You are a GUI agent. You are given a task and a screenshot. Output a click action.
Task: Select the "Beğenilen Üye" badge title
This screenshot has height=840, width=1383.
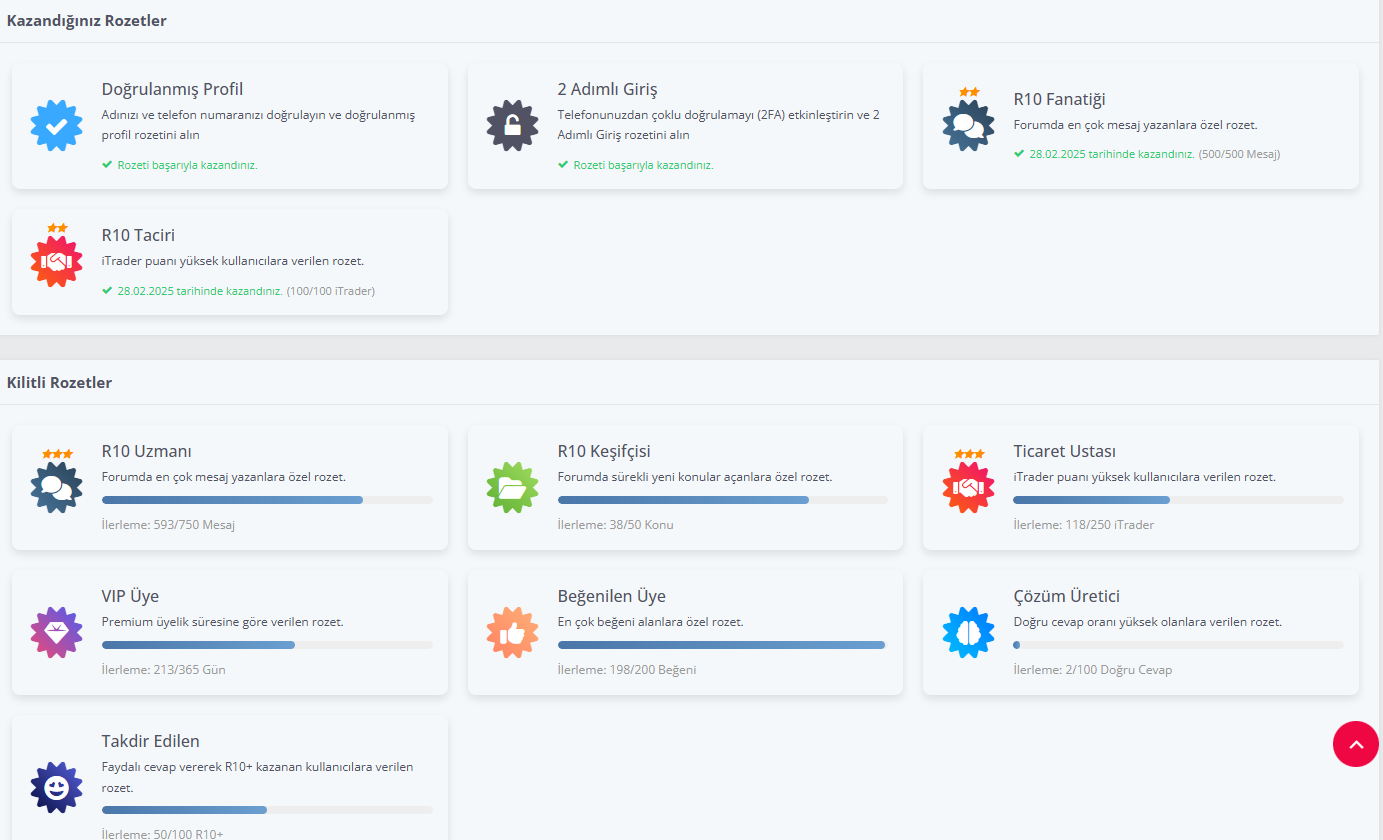click(x=611, y=597)
